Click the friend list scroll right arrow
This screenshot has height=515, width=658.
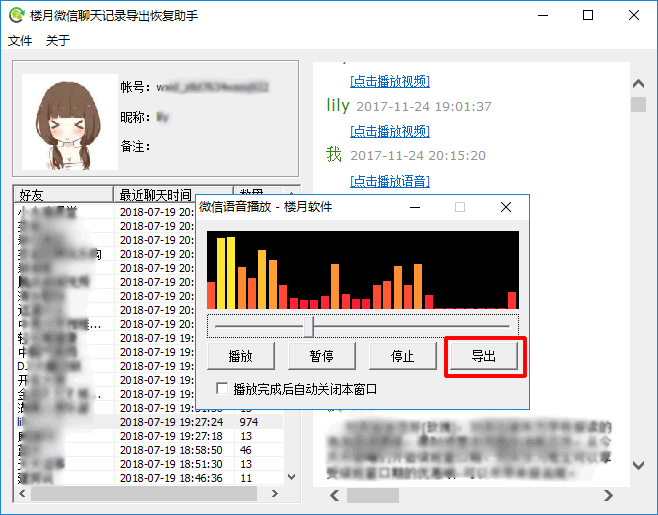click(275, 494)
